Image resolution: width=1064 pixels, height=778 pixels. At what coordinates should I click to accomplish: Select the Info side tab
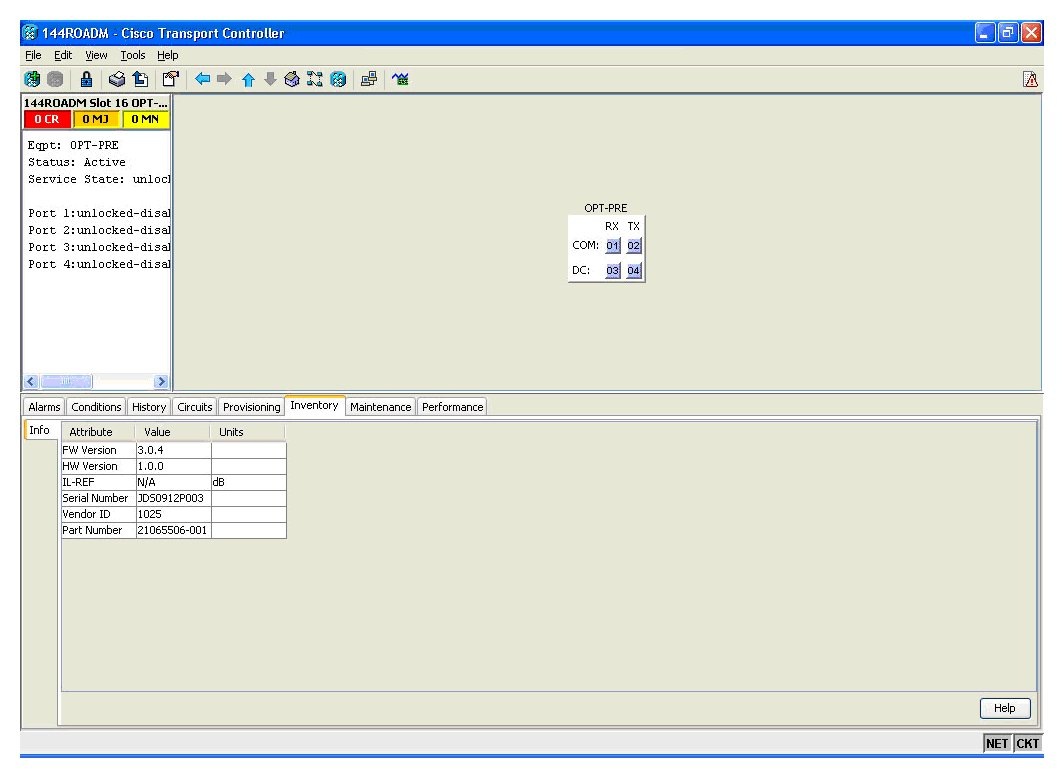pyautogui.click(x=39, y=430)
